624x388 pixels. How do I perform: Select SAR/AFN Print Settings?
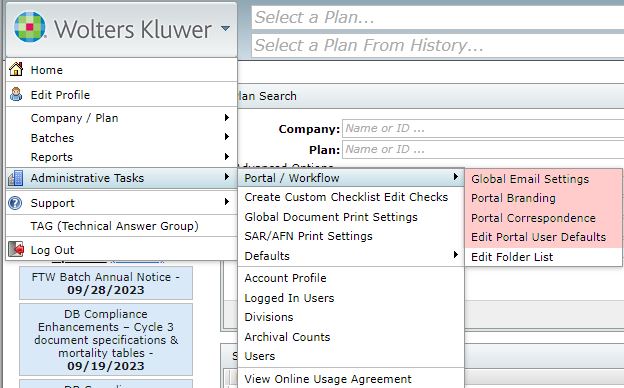(351, 236)
